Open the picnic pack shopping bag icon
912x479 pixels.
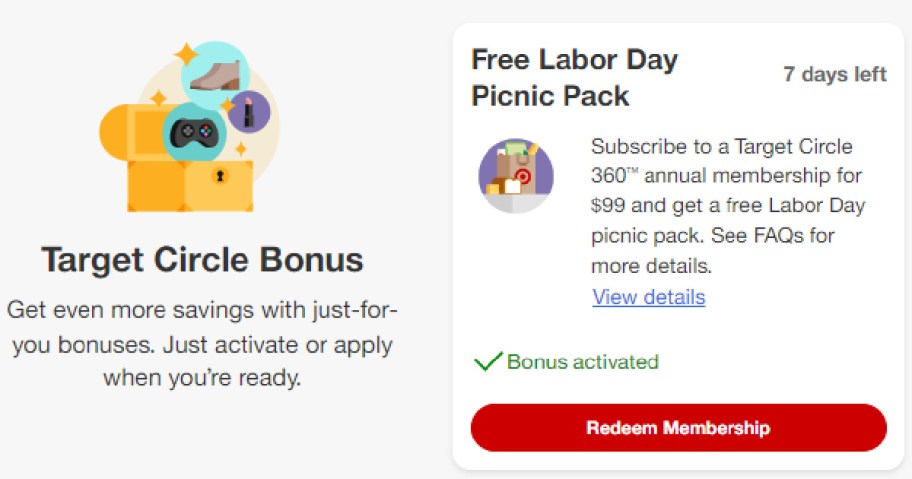click(516, 175)
